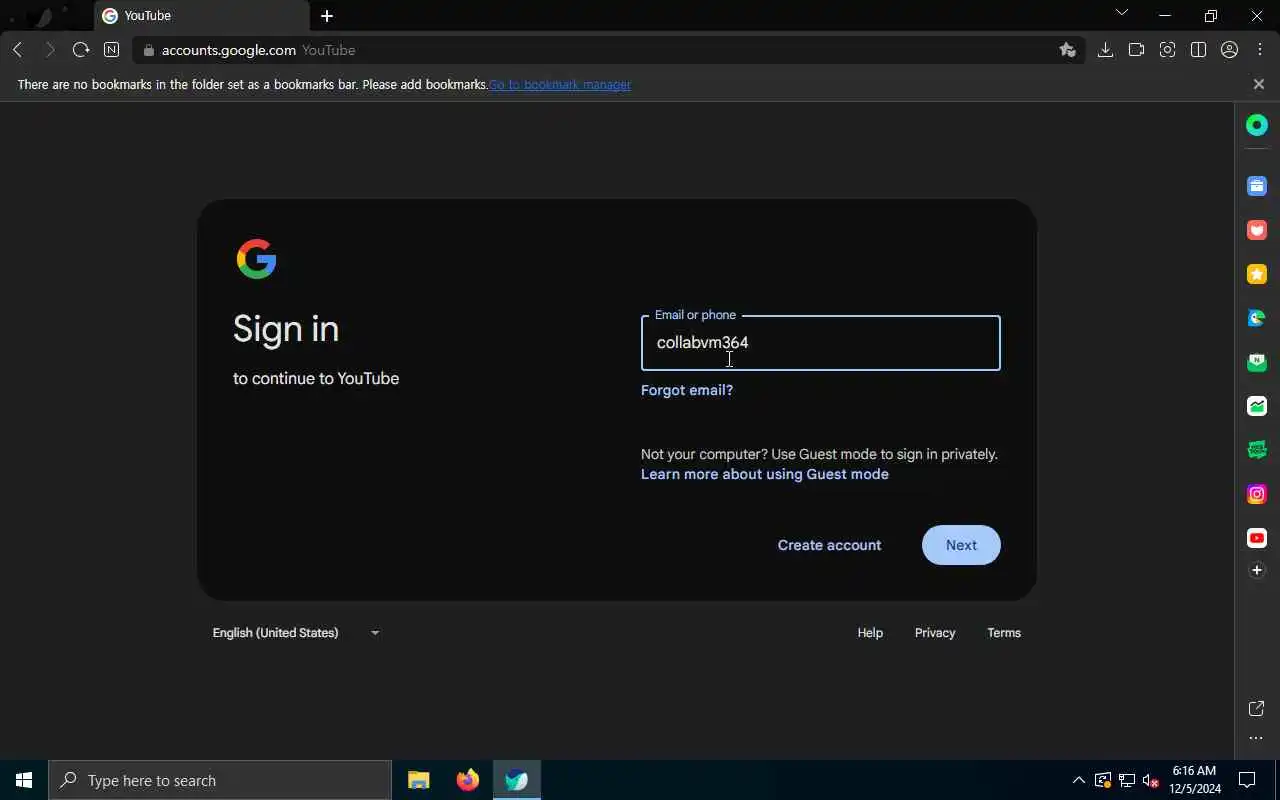The height and width of the screenshot is (800, 1280).
Task: Select the Whale browser taskbar icon
Action: pyautogui.click(x=516, y=780)
